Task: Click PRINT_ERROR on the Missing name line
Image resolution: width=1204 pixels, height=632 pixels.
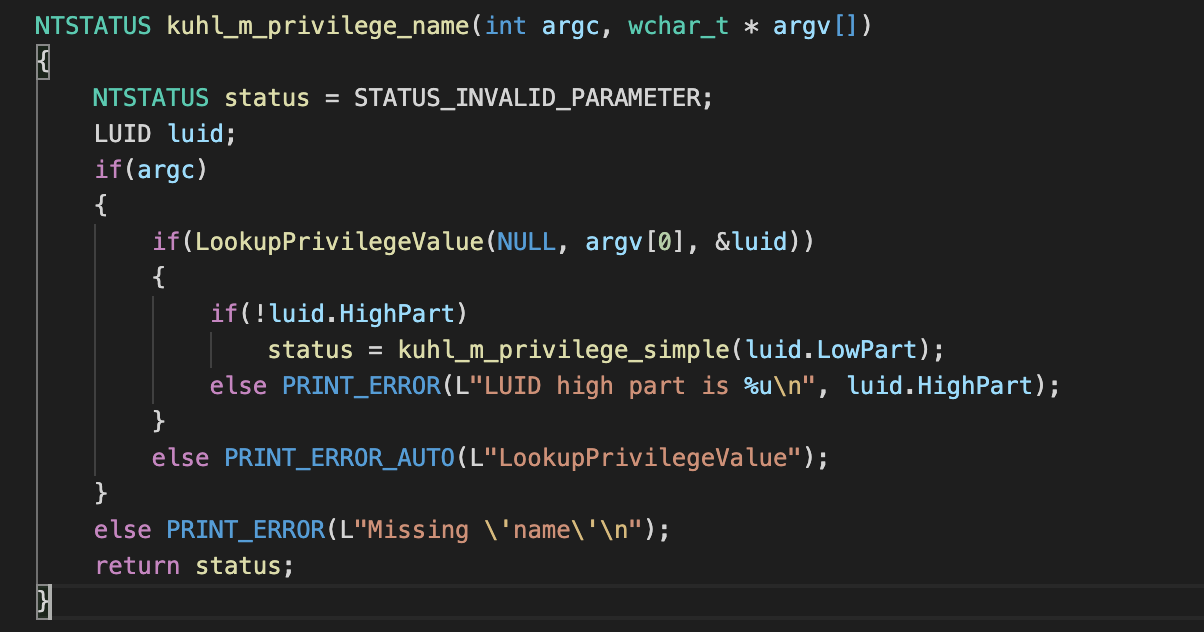Action: [x=245, y=530]
